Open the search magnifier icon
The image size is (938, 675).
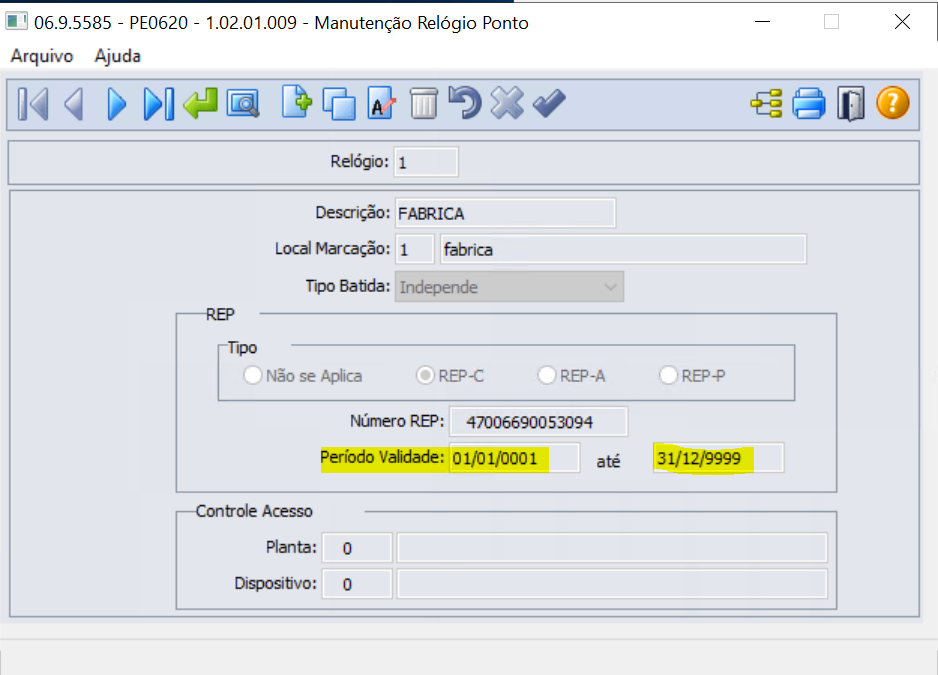(x=243, y=104)
